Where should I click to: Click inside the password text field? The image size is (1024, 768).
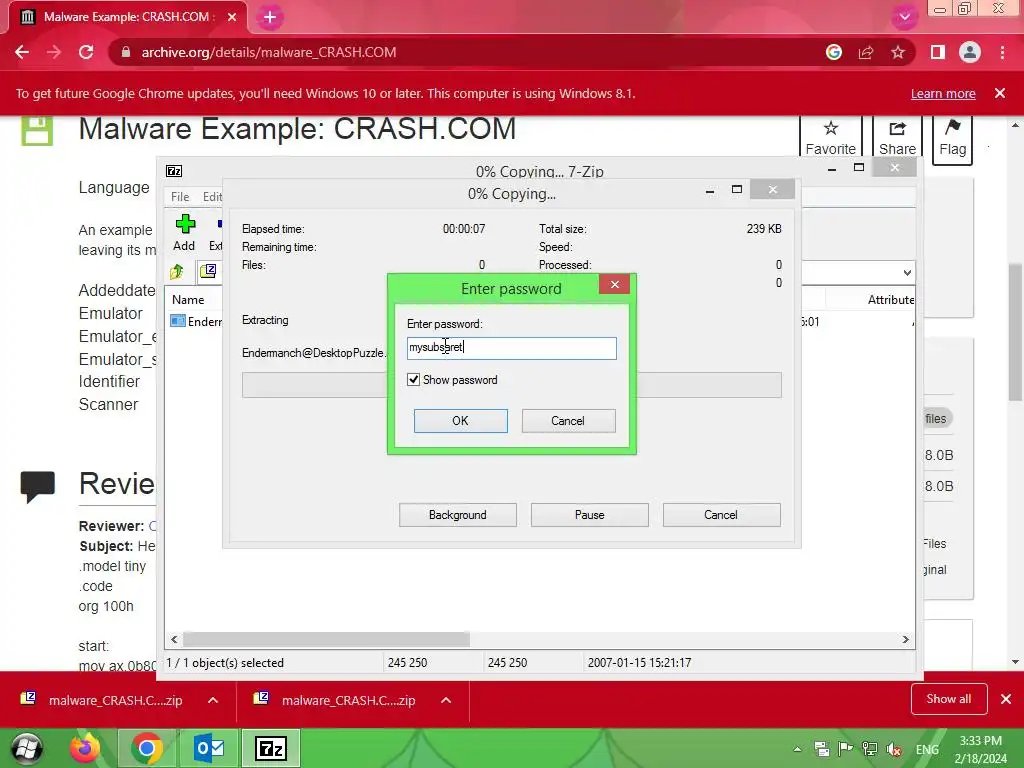[x=511, y=348]
